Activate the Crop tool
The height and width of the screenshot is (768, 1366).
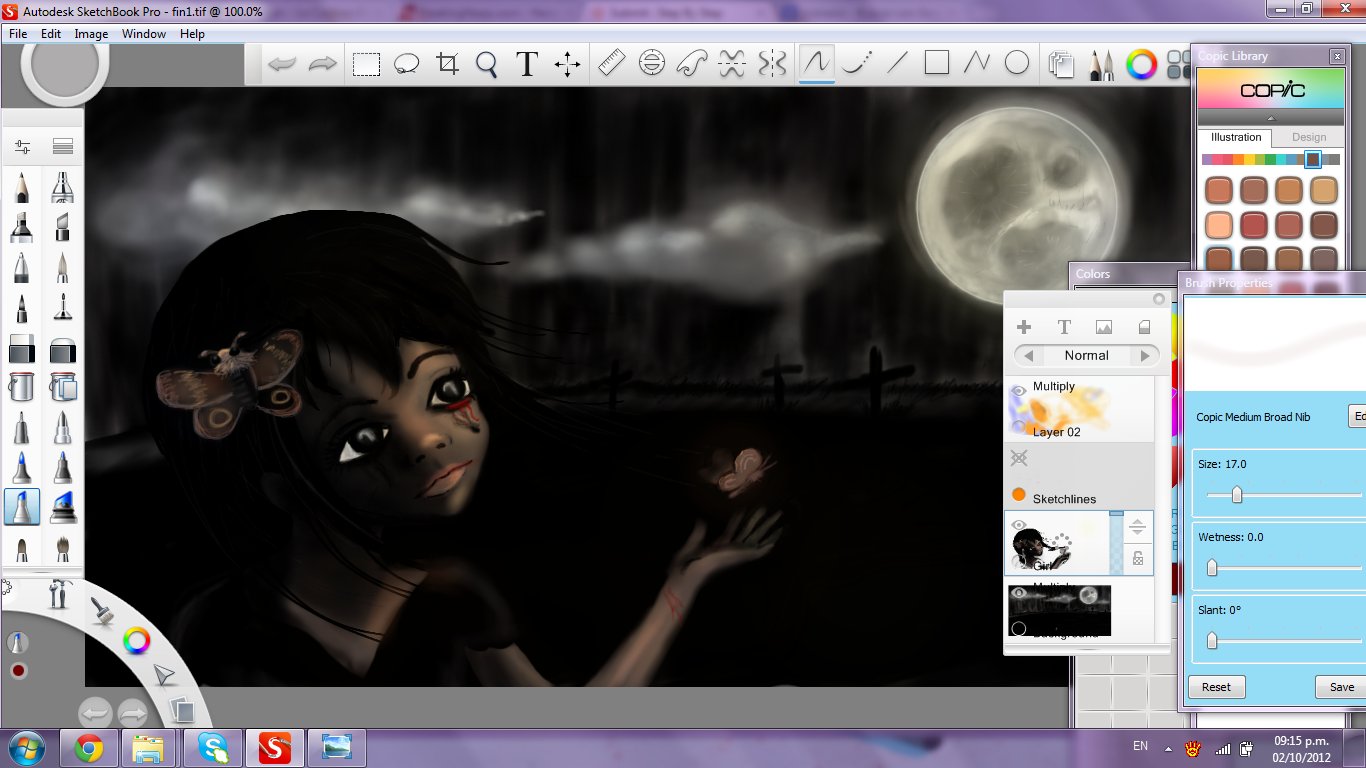pyautogui.click(x=447, y=64)
